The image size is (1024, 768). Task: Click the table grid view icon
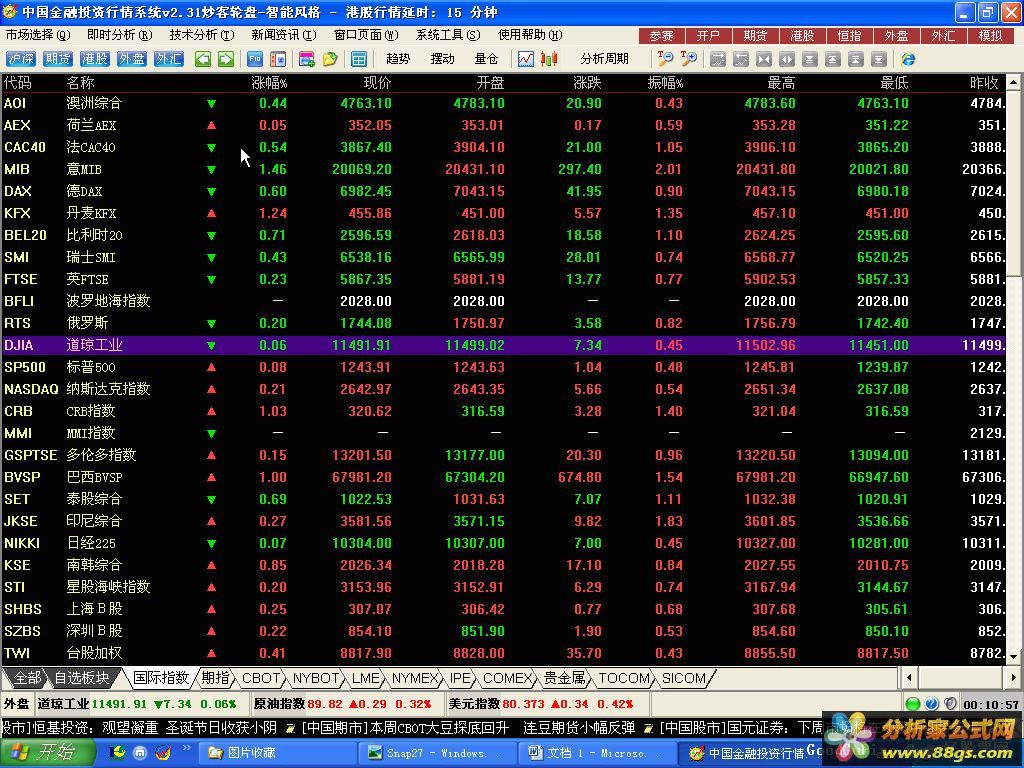point(359,59)
